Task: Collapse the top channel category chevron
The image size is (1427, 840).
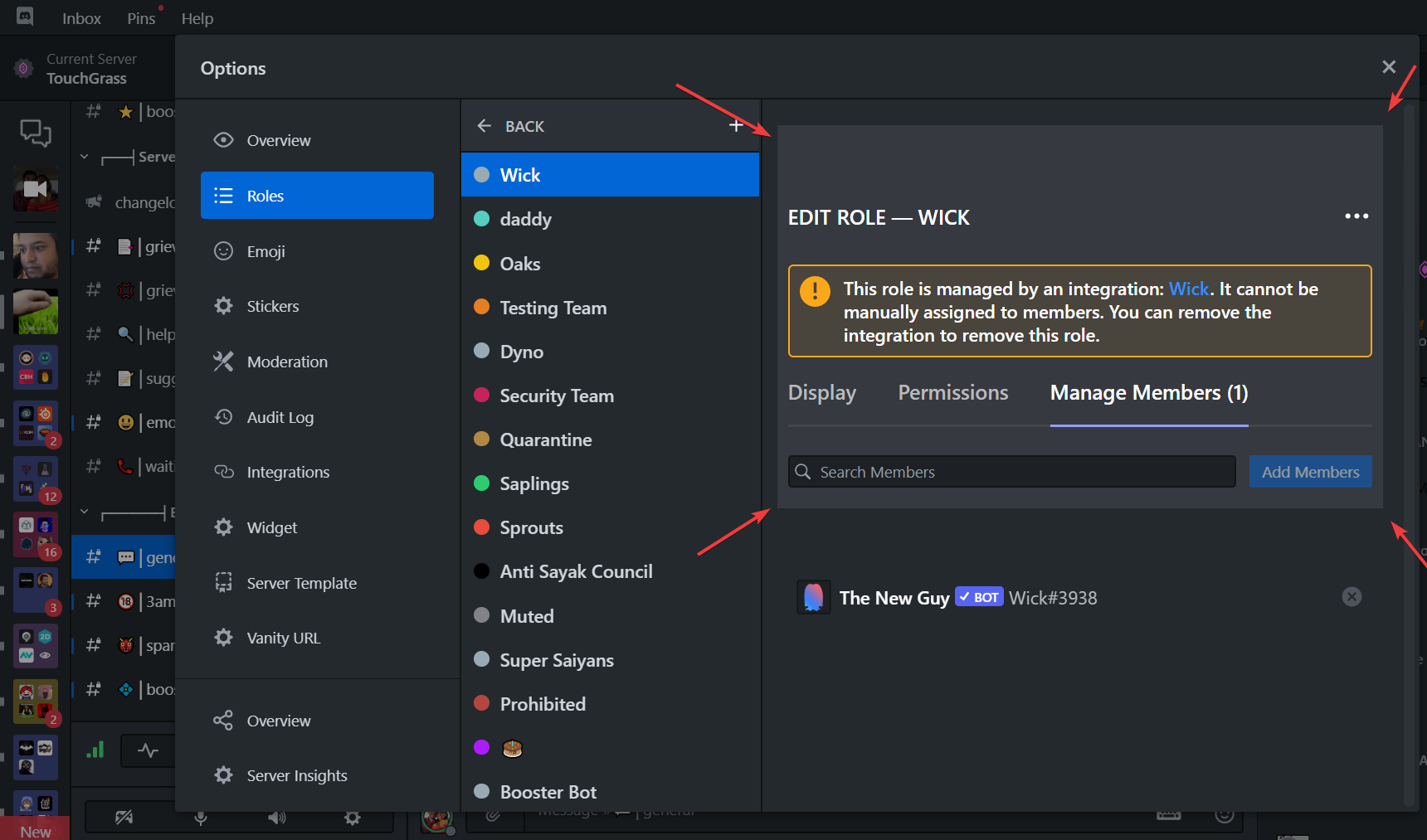Action: tap(84, 156)
